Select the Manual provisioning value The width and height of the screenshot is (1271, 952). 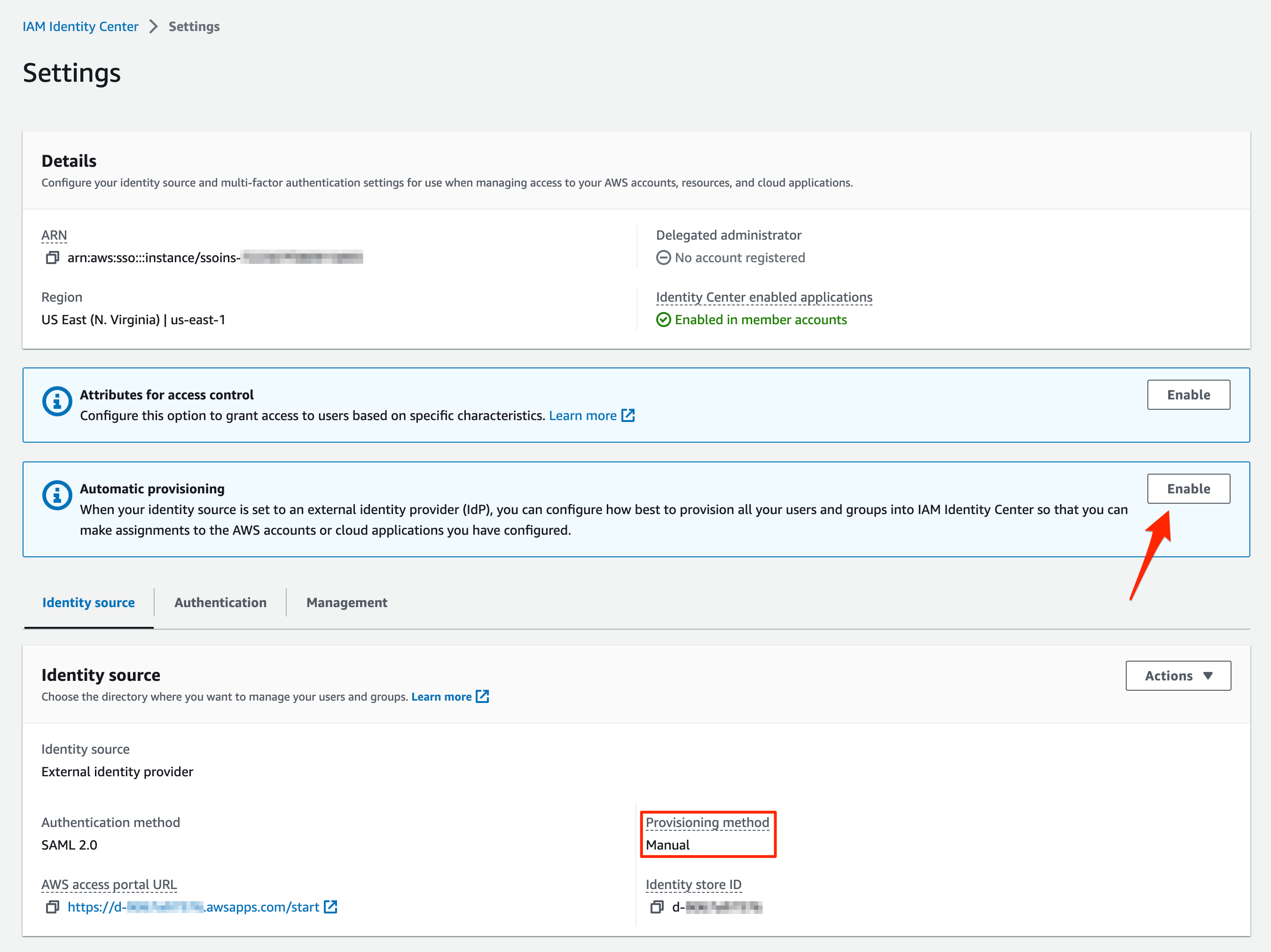click(x=667, y=844)
